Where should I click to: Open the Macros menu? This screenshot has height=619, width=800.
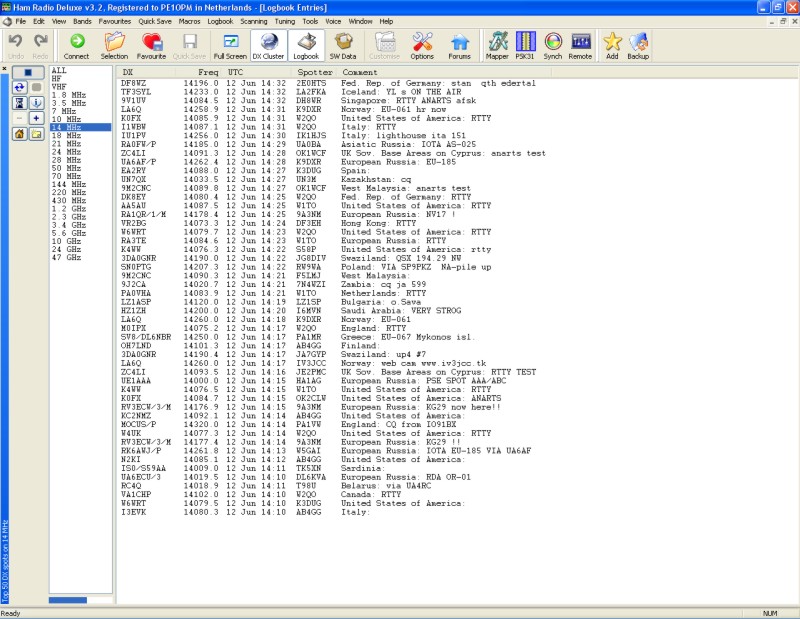pyautogui.click(x=189, y=21)
